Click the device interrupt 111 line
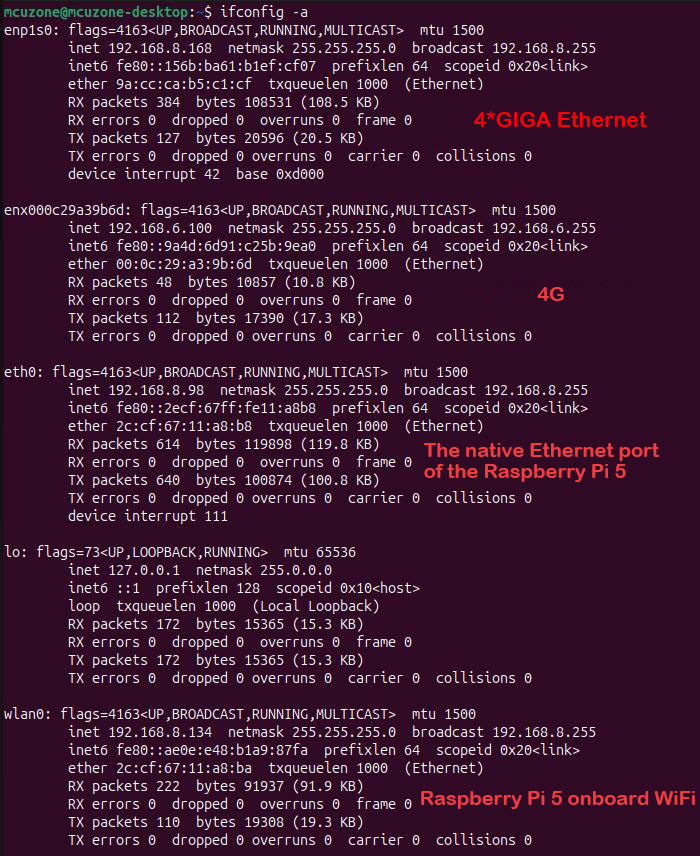The width and height of the screenshot is (700, 856). (147, 516)
